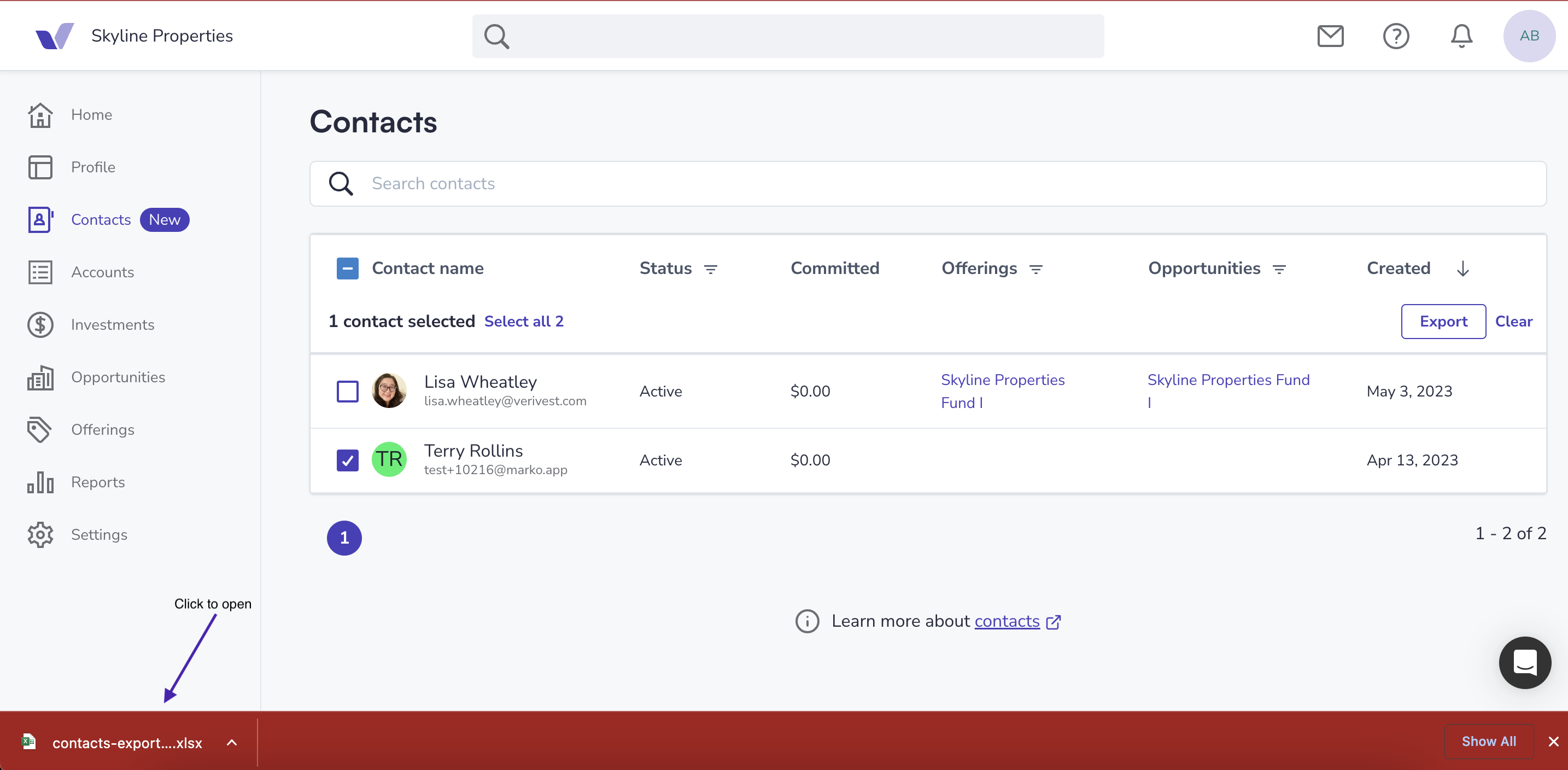1568x770 pixels.
Task: Click the Lisa Wheatley contact name
Action: coord(480,382)
